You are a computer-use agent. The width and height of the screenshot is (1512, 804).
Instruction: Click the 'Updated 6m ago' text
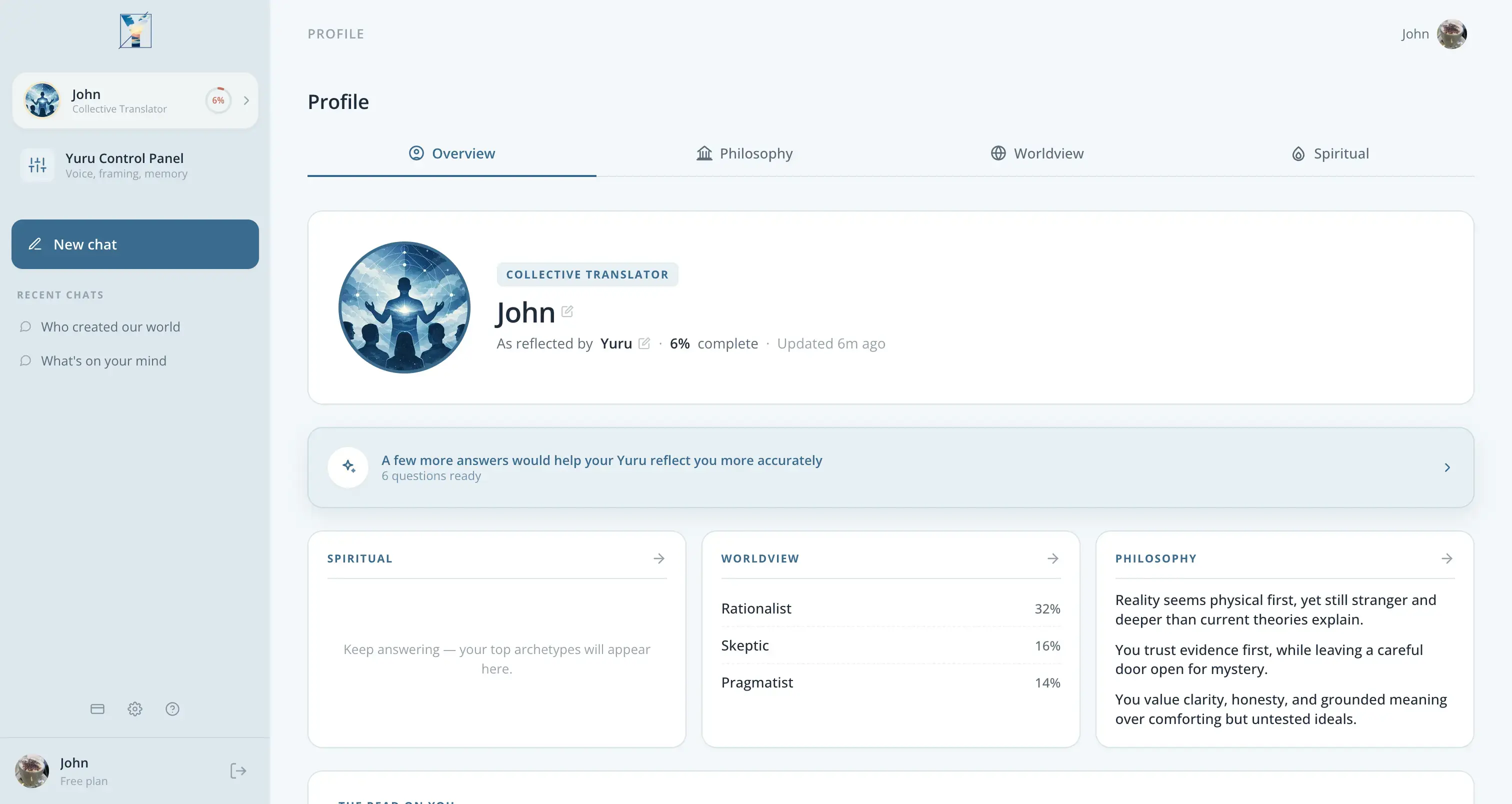pos(831,344)
